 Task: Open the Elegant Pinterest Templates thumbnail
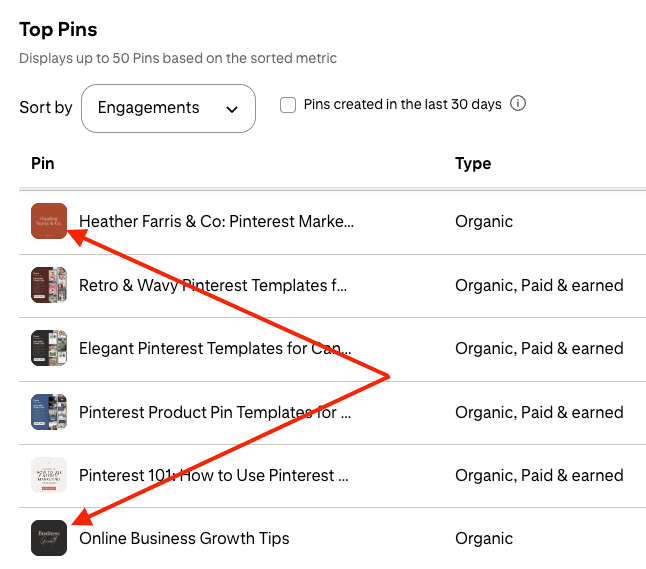pos(49,348)
